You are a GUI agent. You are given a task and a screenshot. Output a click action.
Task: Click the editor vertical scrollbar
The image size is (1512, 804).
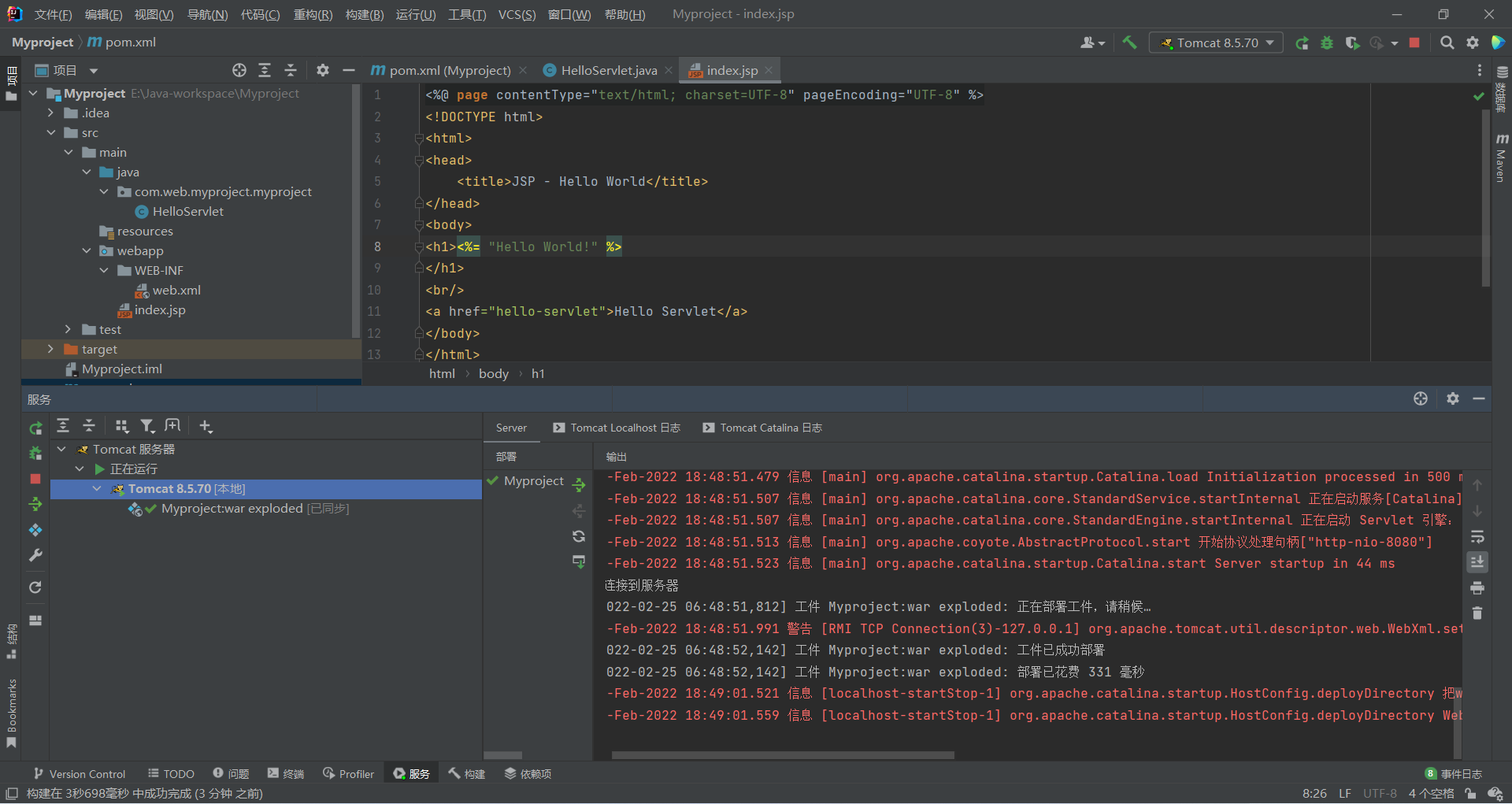click(x=1485, y=197)
